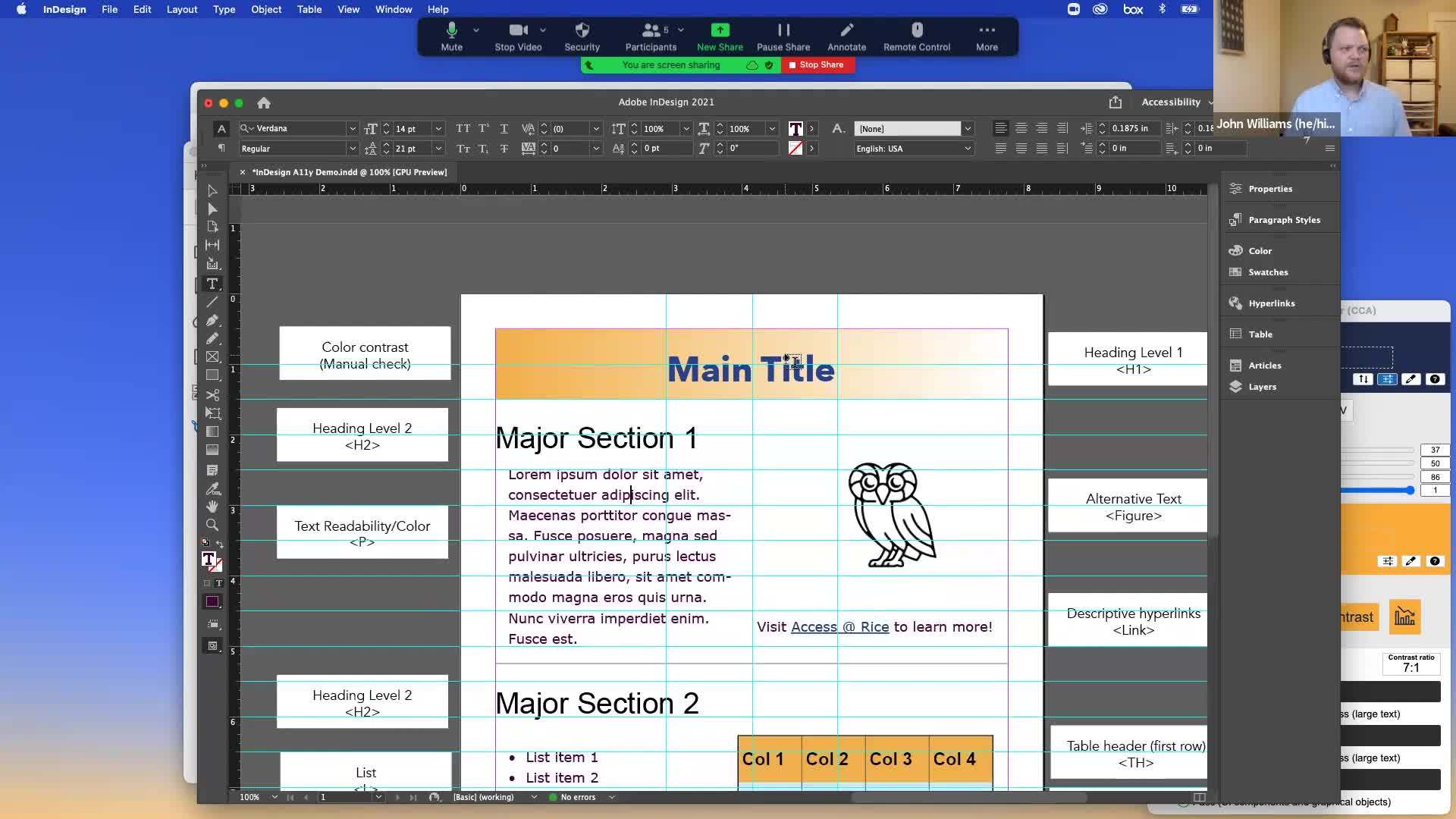This screenshot has width=1456, height=819.
Task: Open the character style [None] dropdown
Action: point(968,129)
